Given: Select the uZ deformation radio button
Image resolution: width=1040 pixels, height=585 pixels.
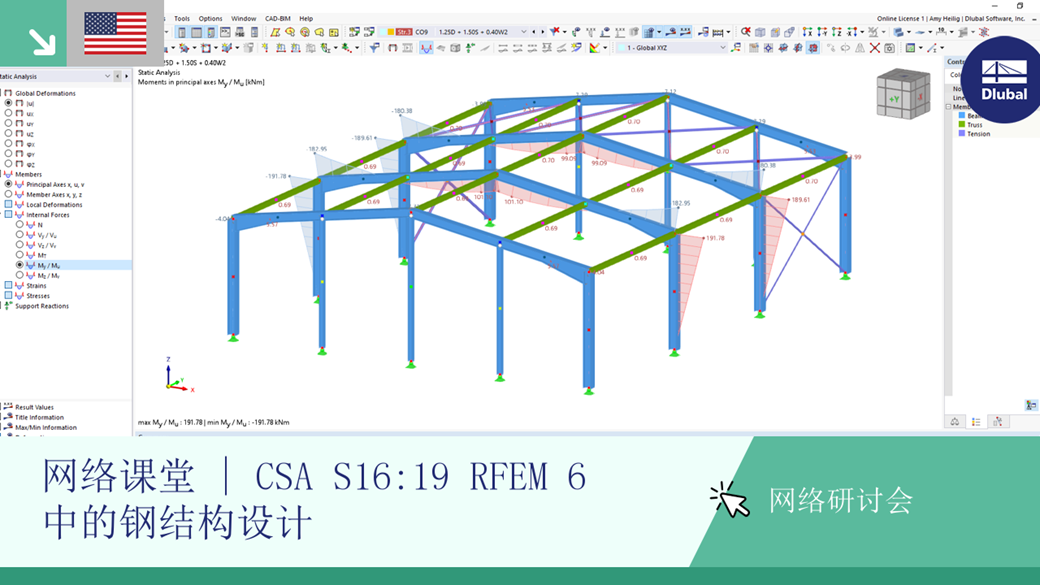Looking at the screenshot, I should (x=9, y=133).
